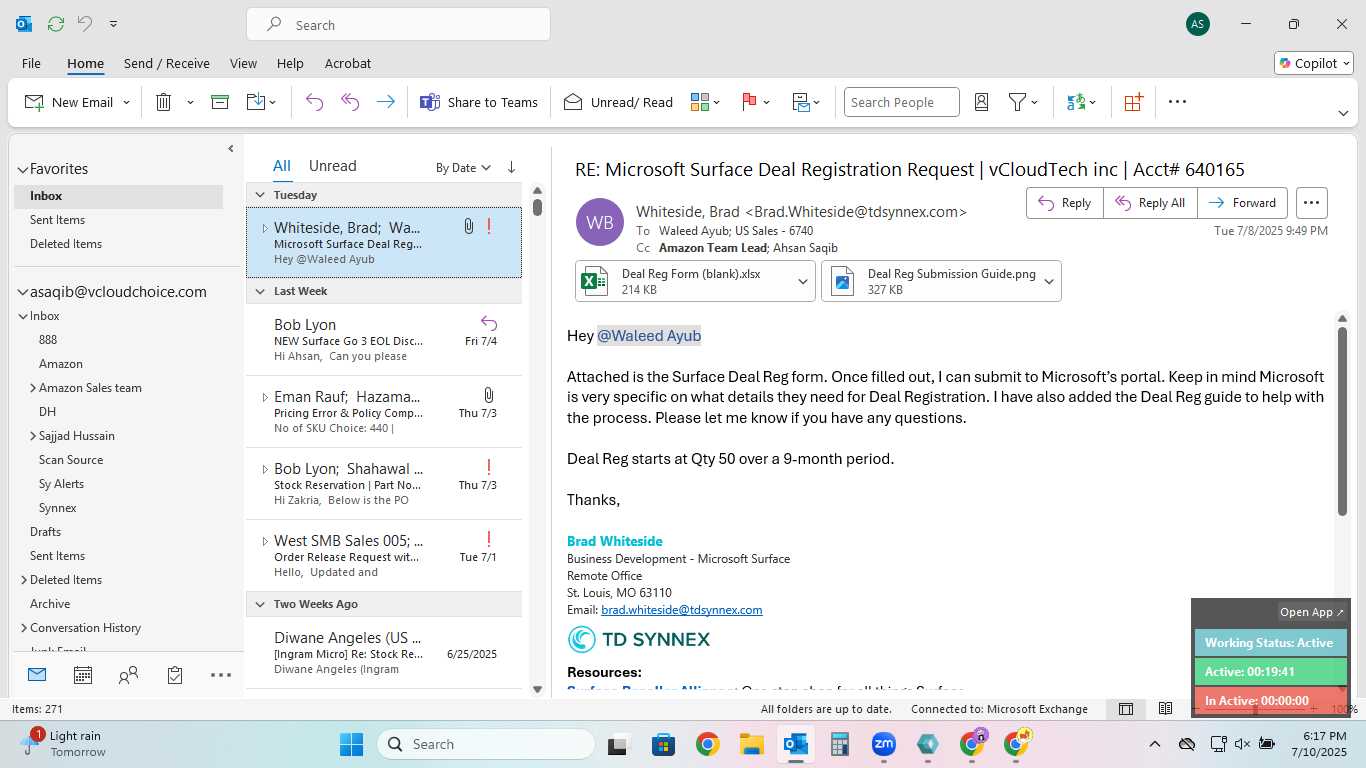1366x768 pixels.
Task: Click the Get Add-ins icon
Action: (x=1133, y=102)
